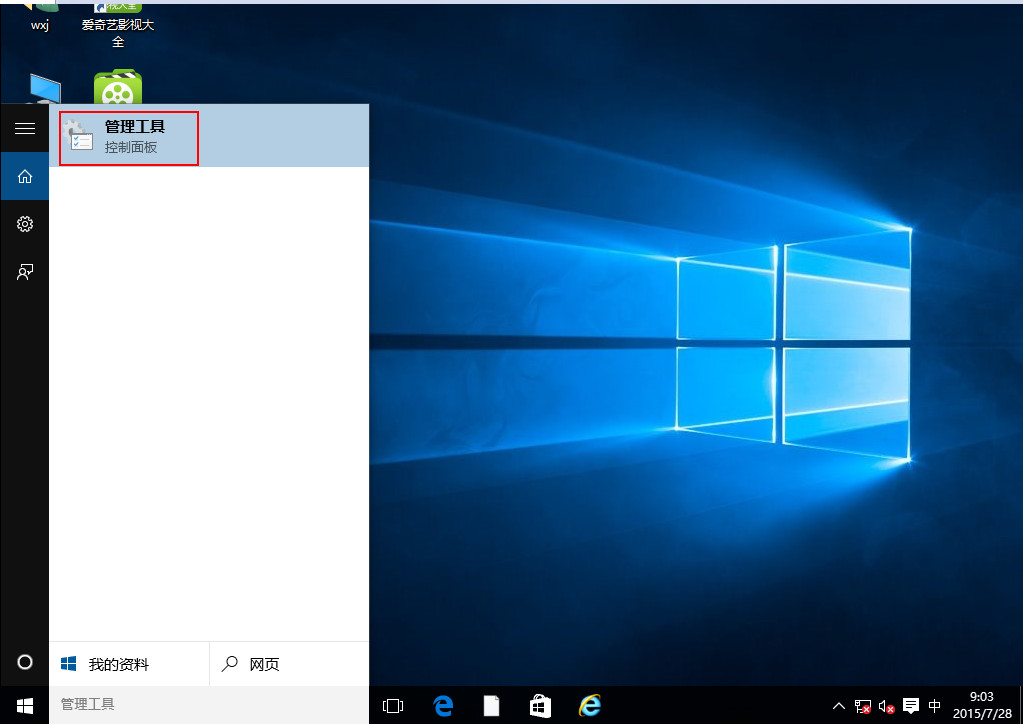Image resolution: width=1023 pixels, height=724 pixels.
Task: Open the feedback person icon in sidebar
Action: [x=25, y=272]
